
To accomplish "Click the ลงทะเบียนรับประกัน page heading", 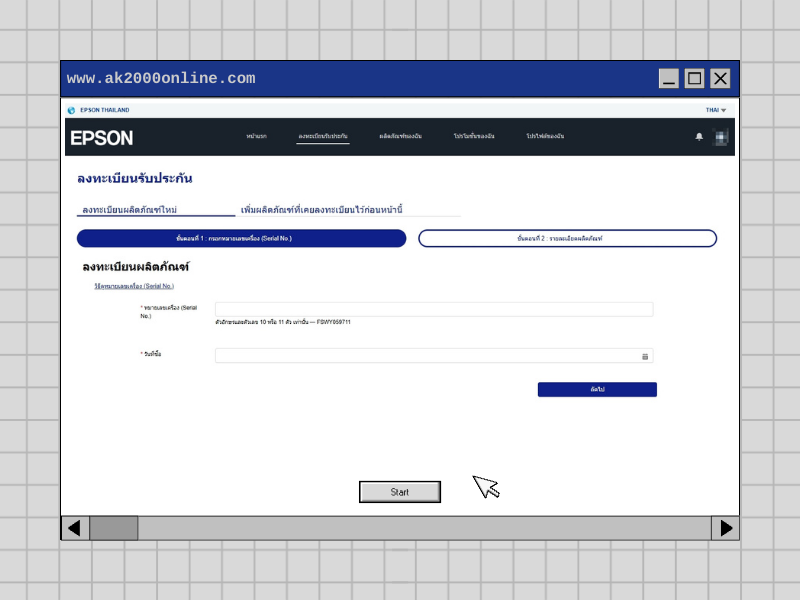I will [x=135, y=179].
